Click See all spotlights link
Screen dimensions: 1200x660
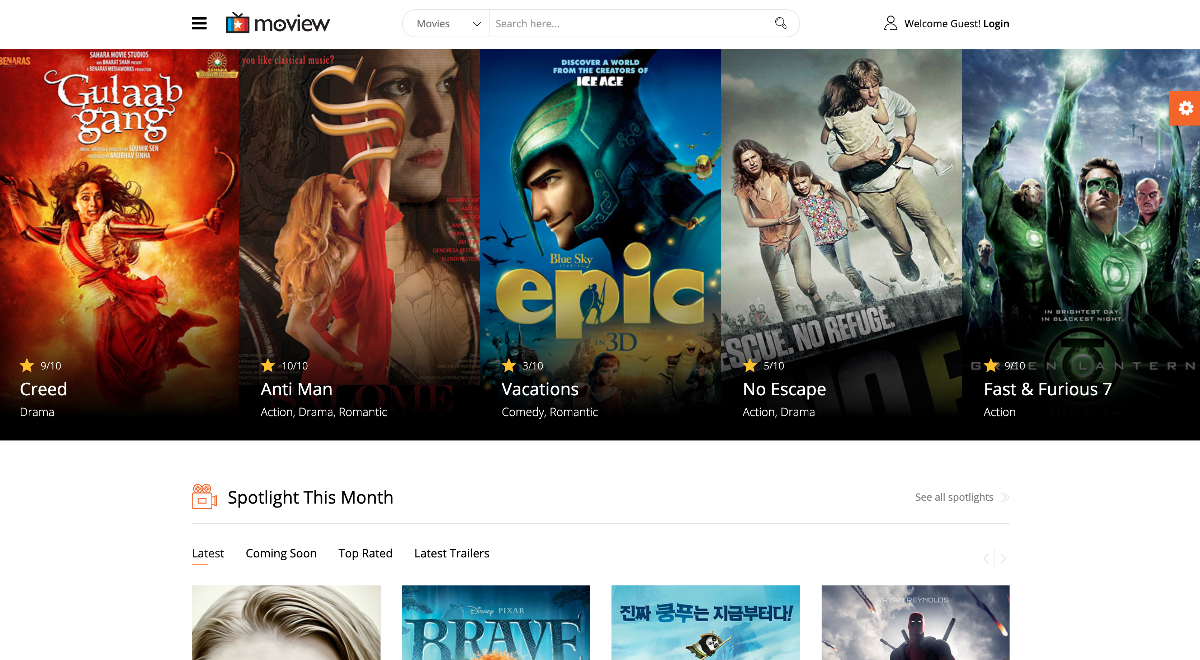coord(954,497)
